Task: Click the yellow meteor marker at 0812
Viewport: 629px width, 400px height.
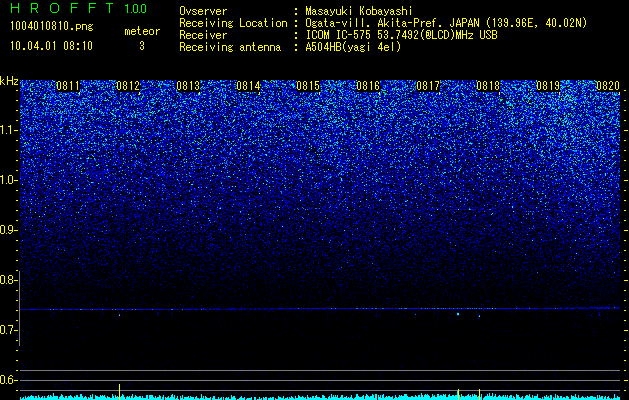Action: (x=120, y=392)
